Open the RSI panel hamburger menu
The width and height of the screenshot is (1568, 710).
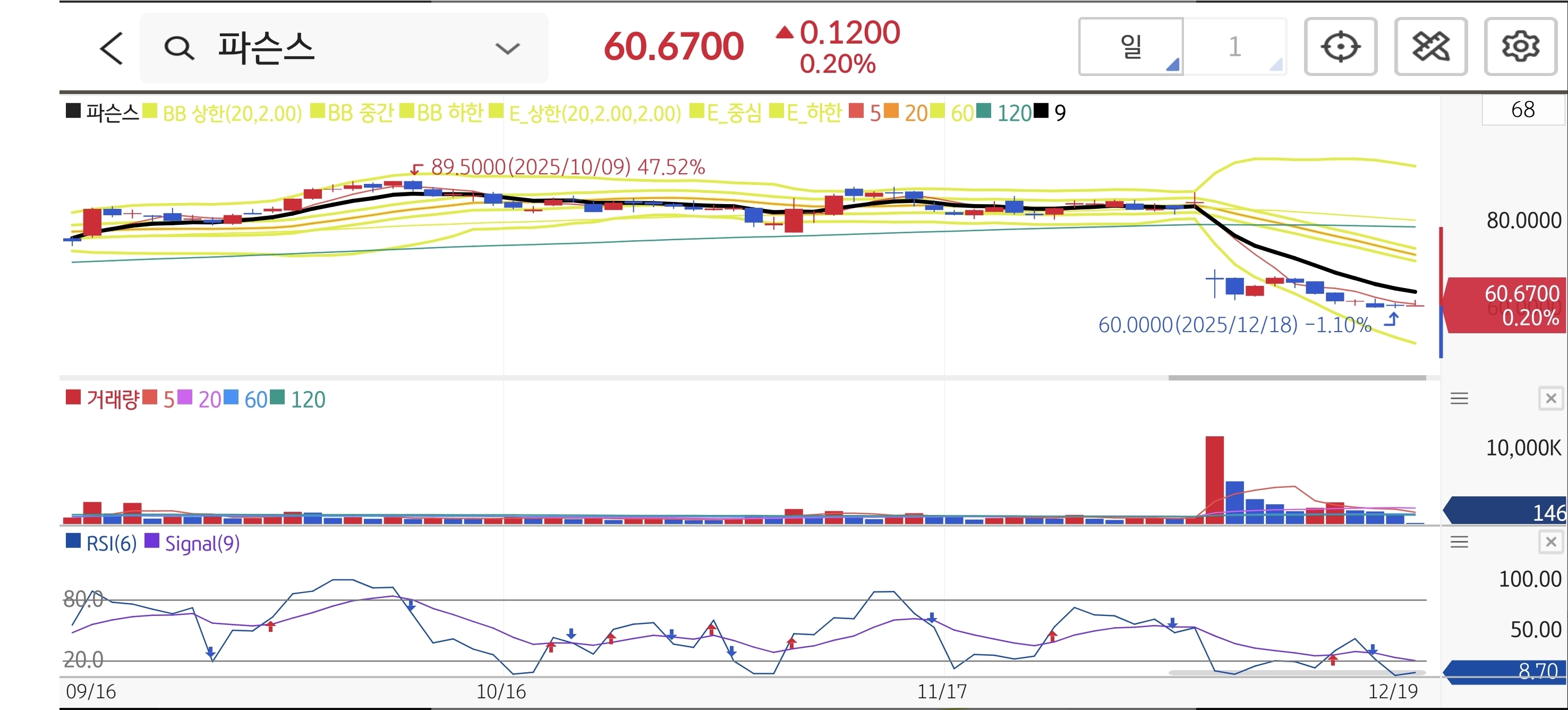(1459, 542)
